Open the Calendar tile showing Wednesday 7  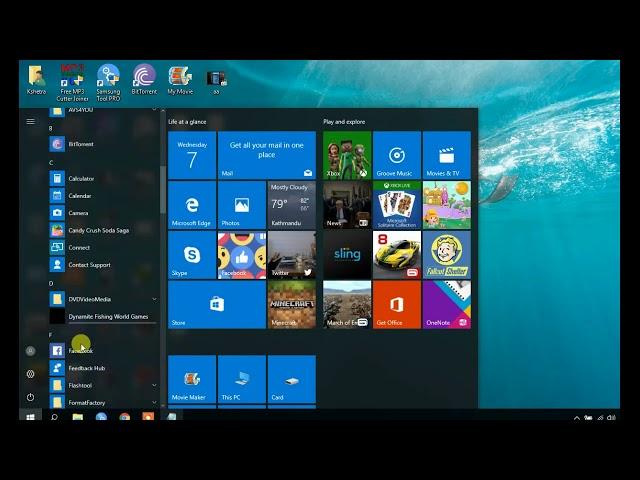(x=192, y=155)
